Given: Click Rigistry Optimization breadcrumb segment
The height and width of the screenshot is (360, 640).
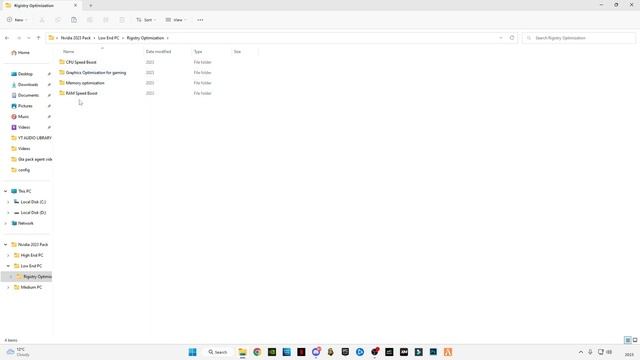Looking at the screenshot, I should click(145, 38).
